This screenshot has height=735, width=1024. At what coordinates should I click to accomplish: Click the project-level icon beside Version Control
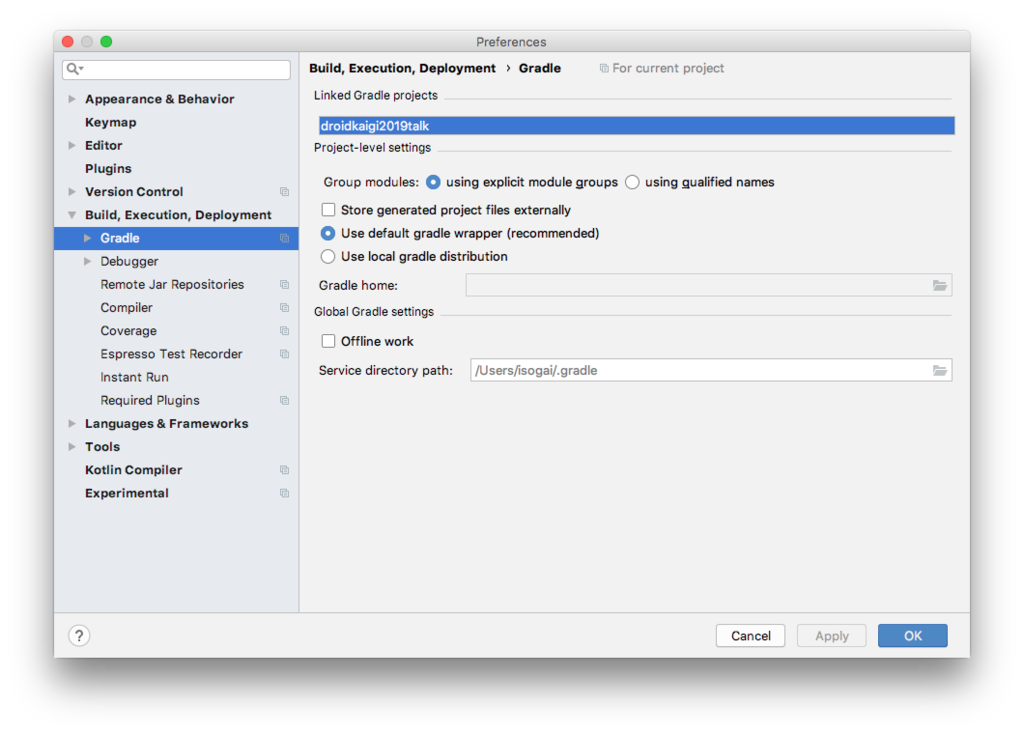pyautogui.click(x=284, y=191)
